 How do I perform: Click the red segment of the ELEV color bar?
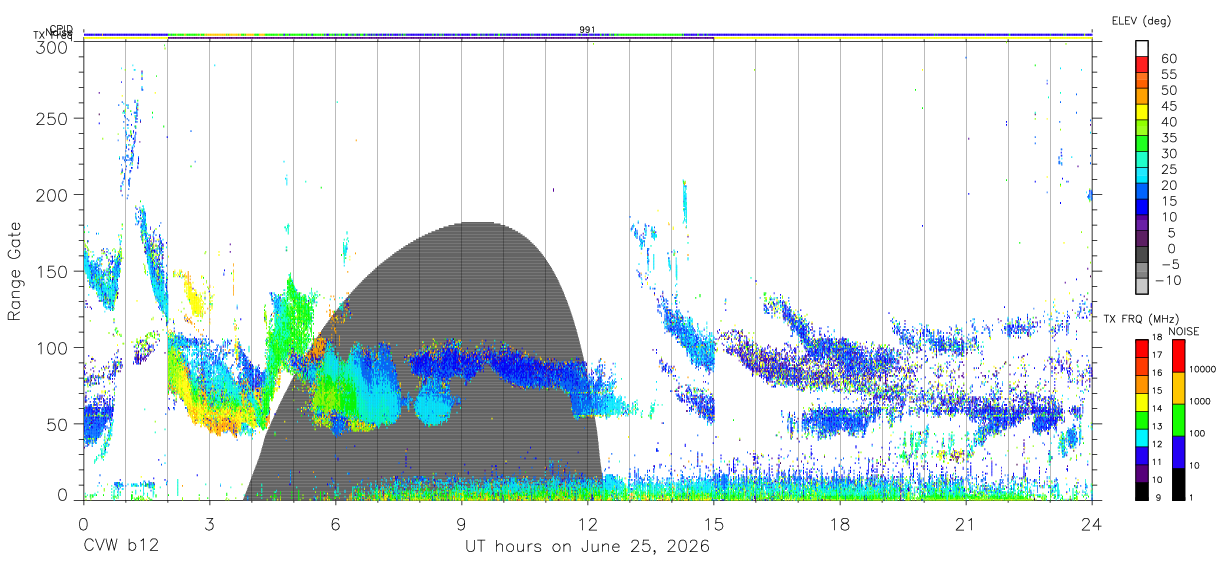[1142, 65]
